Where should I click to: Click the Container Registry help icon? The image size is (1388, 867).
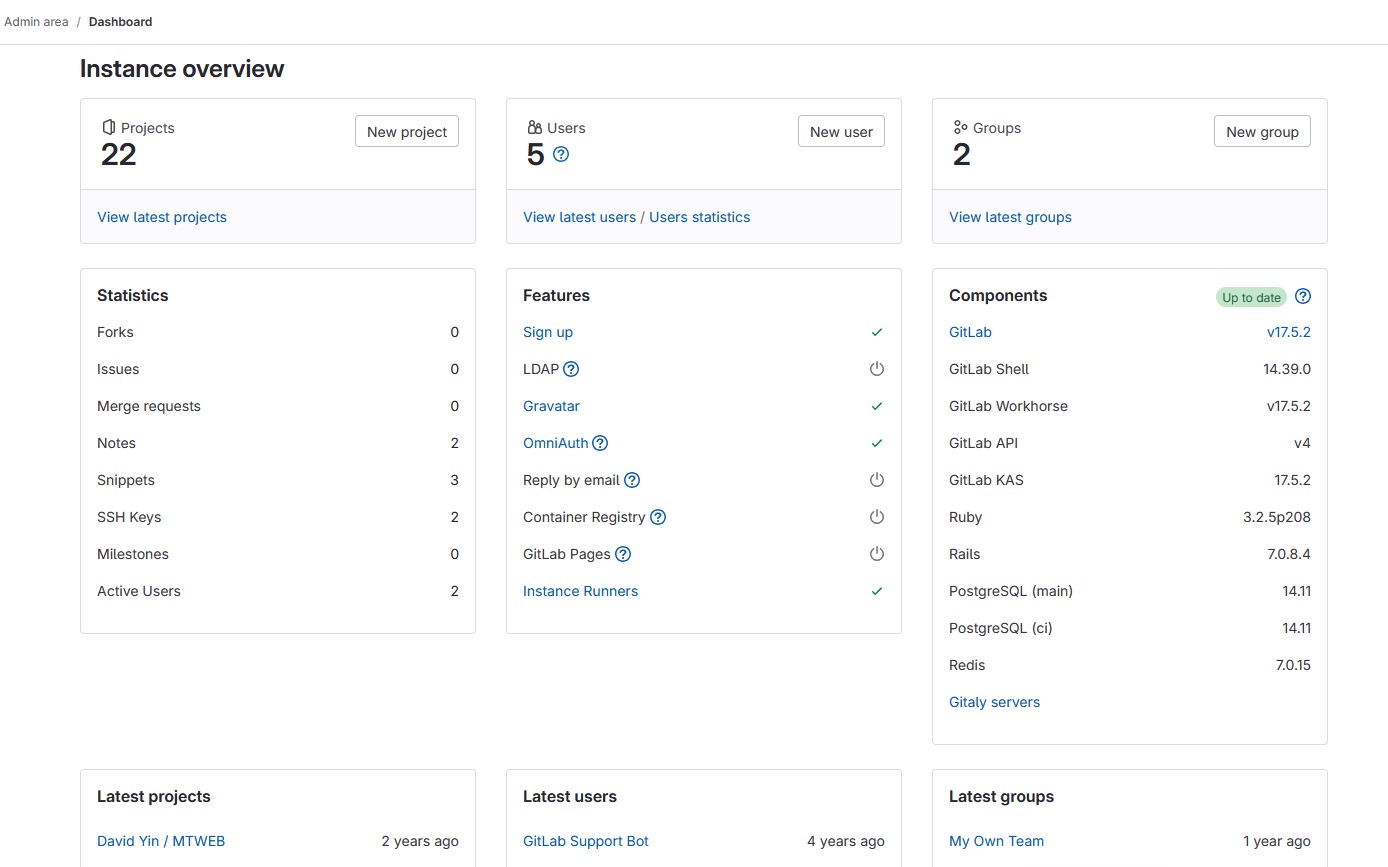(x=658, y=517)
